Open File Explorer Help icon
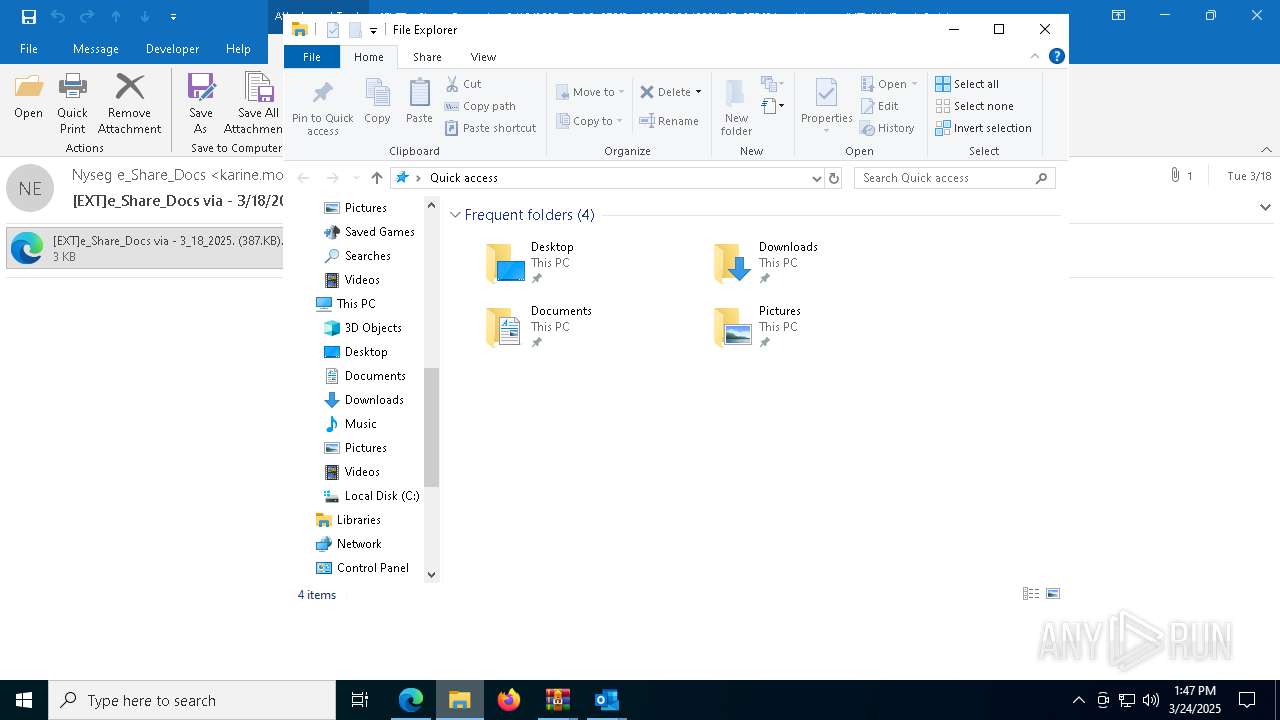This screenshot has width=1280, height=720. pyautogui.click(x=1056, y=57)
